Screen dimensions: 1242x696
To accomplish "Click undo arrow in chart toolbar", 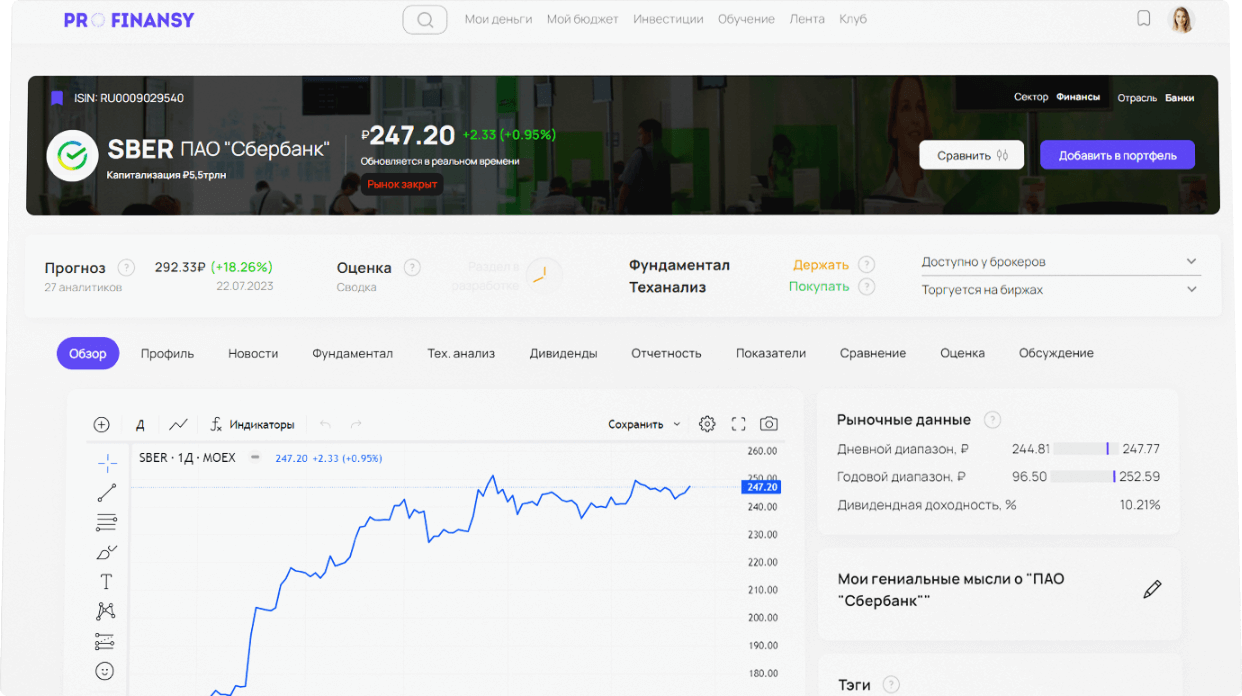I will pyautogui.click(x=325, y=424).
